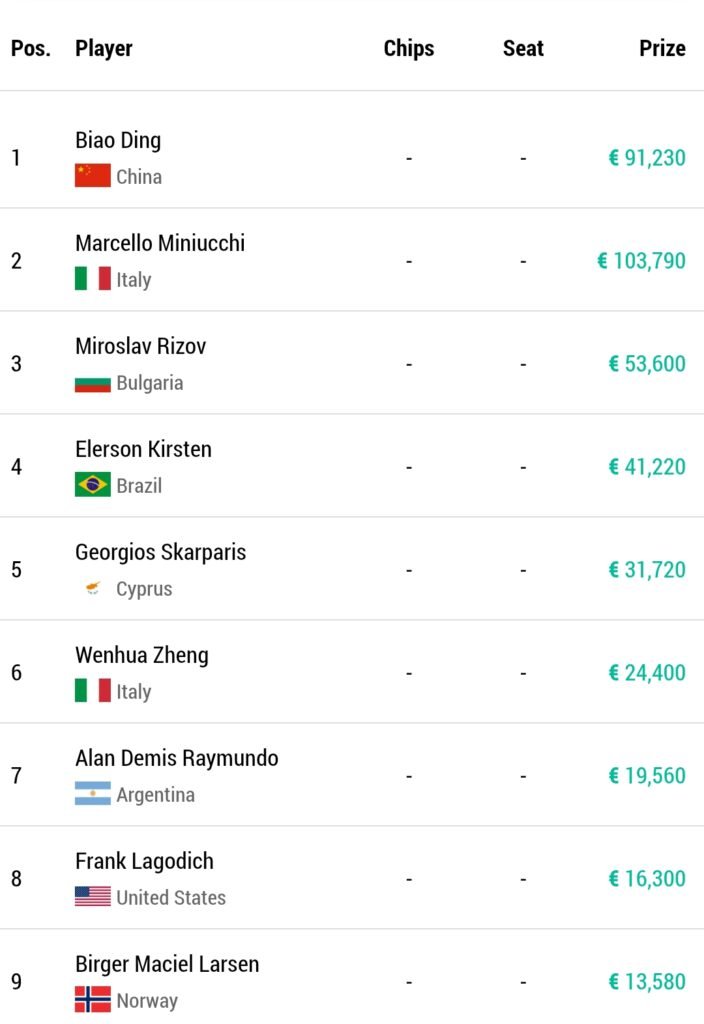Open Georgios Skarparis player name
704x1024 pixels.
161,552
